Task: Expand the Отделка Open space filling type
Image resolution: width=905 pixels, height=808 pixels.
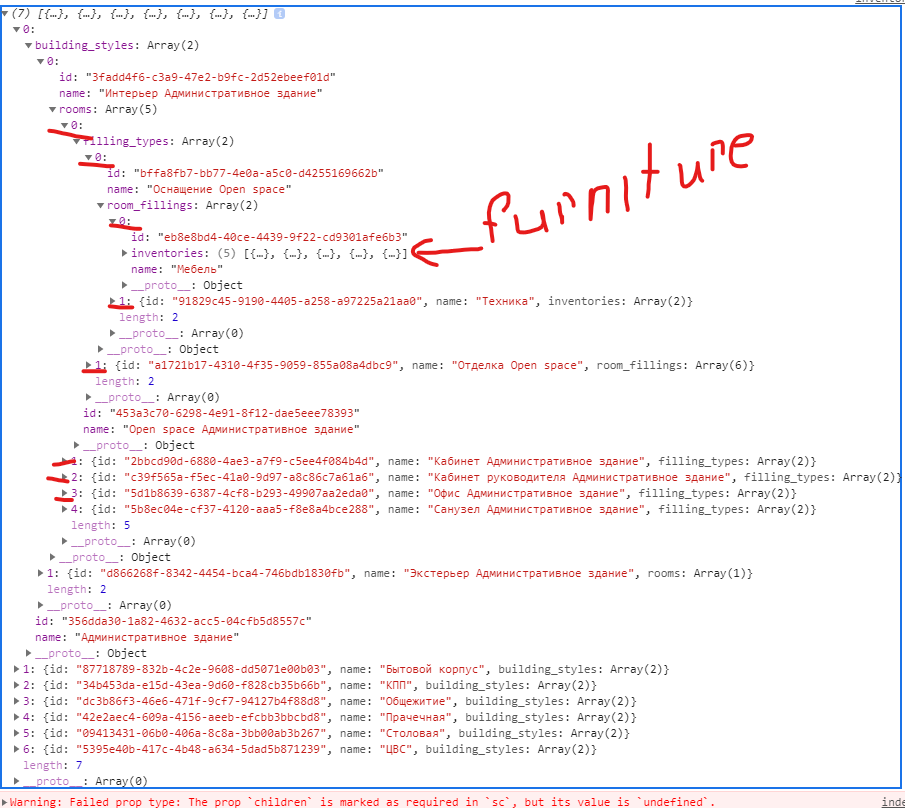Action: (89, 365)
